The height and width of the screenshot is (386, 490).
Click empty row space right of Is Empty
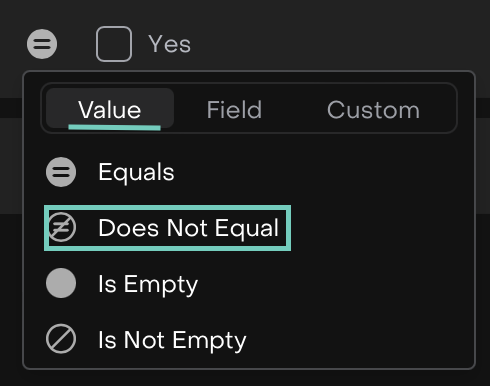point(333,283)
